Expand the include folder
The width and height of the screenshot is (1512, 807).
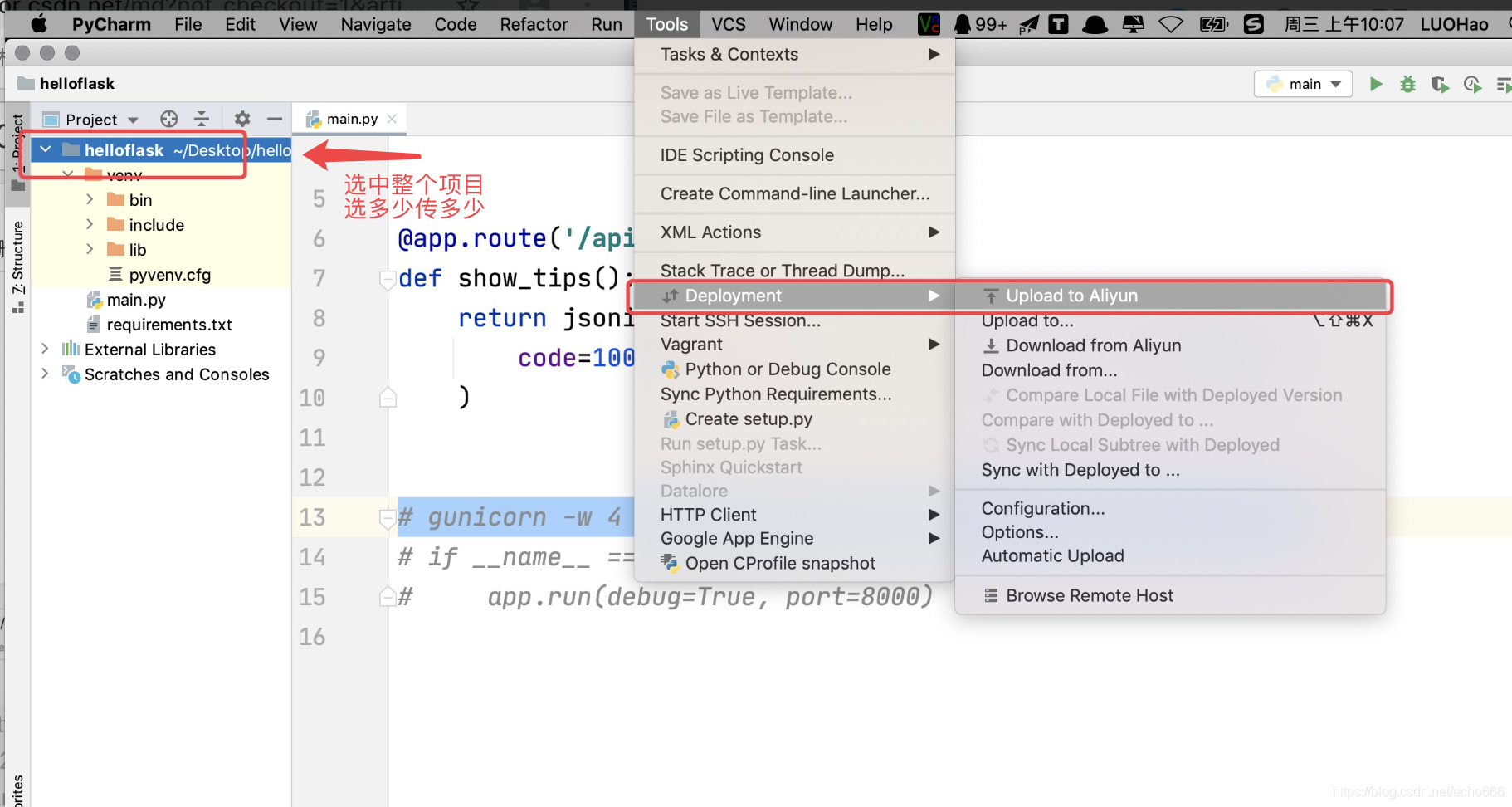[x=90, y=224]
